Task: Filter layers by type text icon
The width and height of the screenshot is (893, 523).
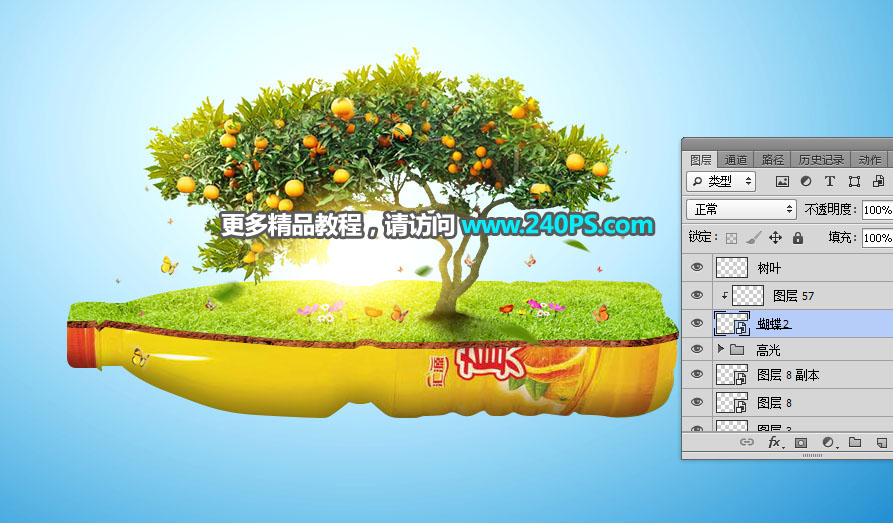Action: (x=830, y=181)
